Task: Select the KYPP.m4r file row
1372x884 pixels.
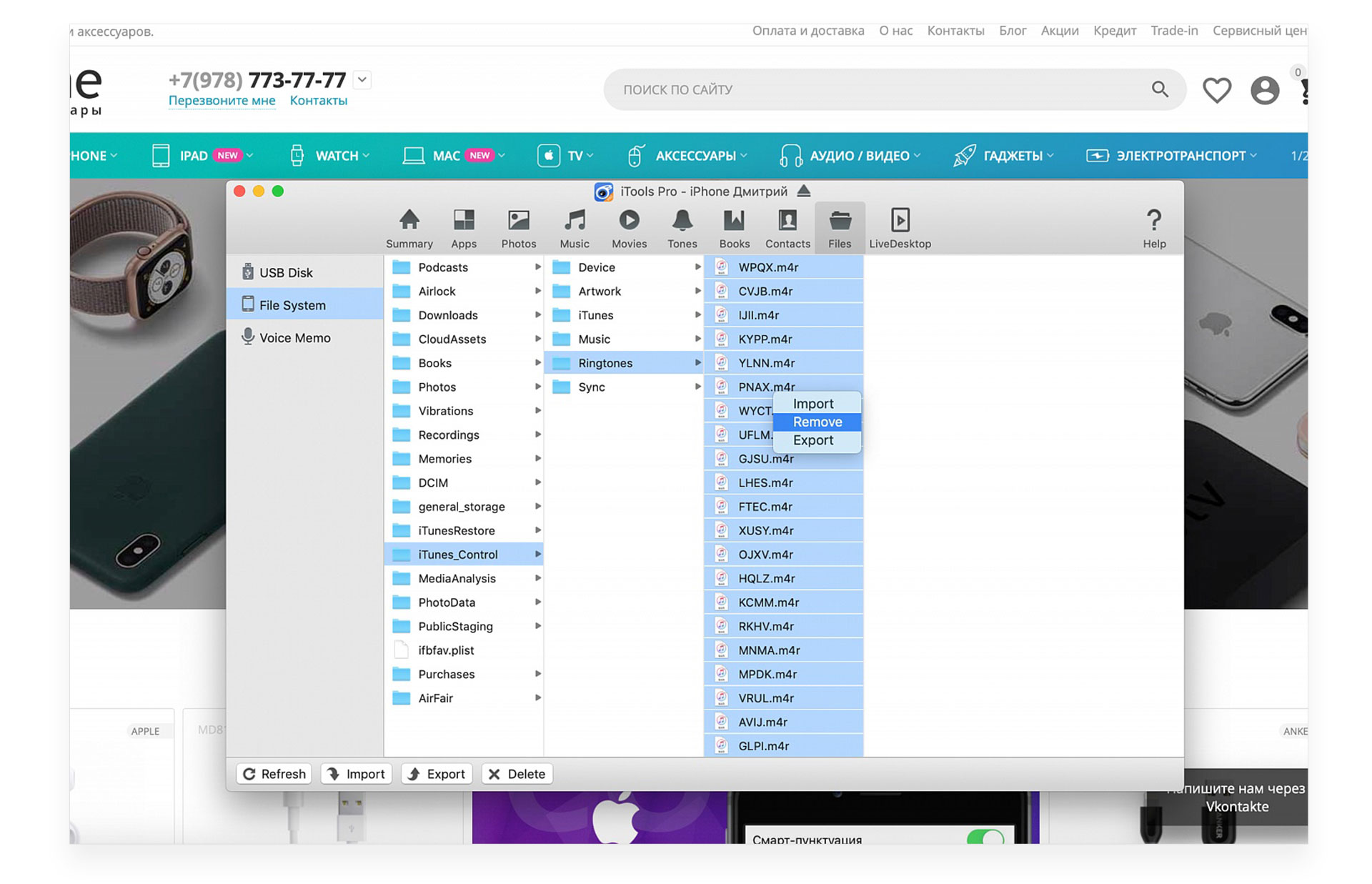Action: (x=783, y=339)
